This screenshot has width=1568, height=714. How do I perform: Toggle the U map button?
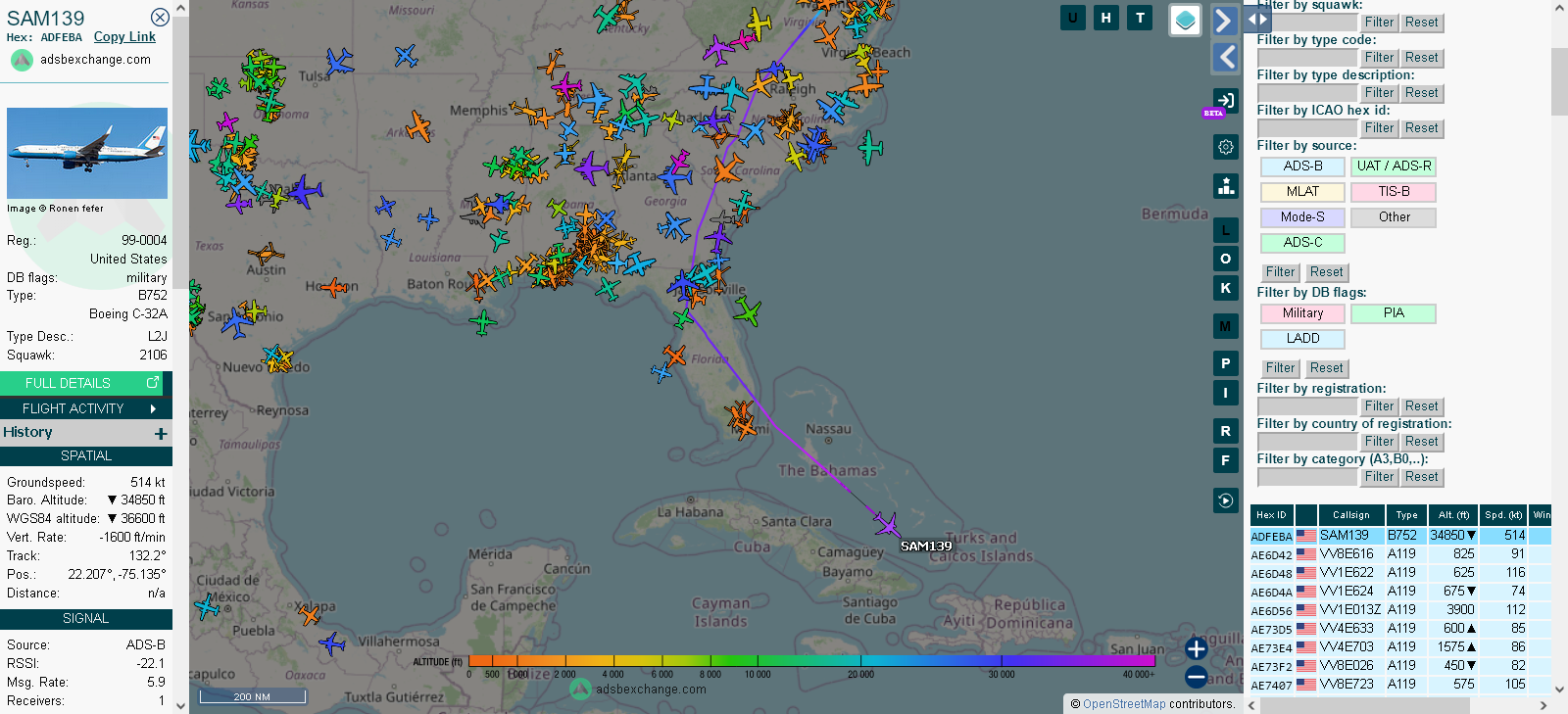point(1073,18)
